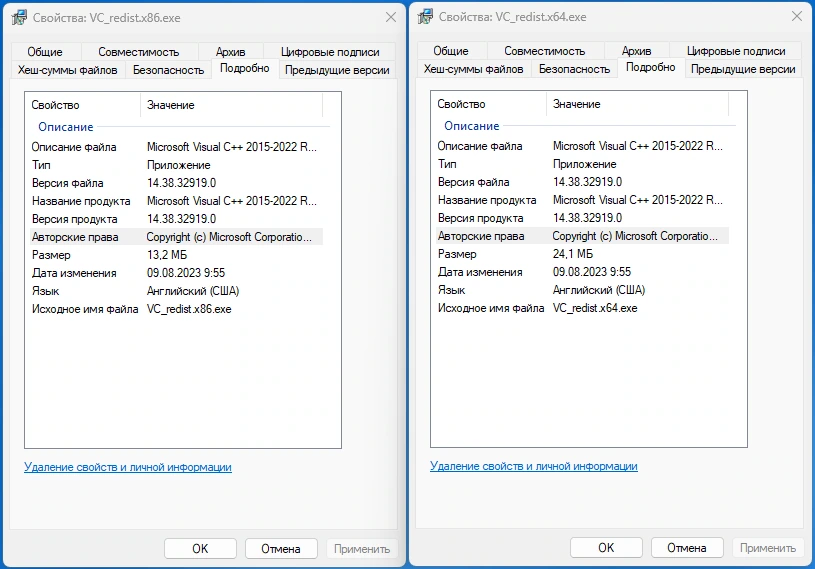Open Цифровые подписи tab in x86 window
The width and height of the screenshot is (815, 569).
tap(330, 52)
